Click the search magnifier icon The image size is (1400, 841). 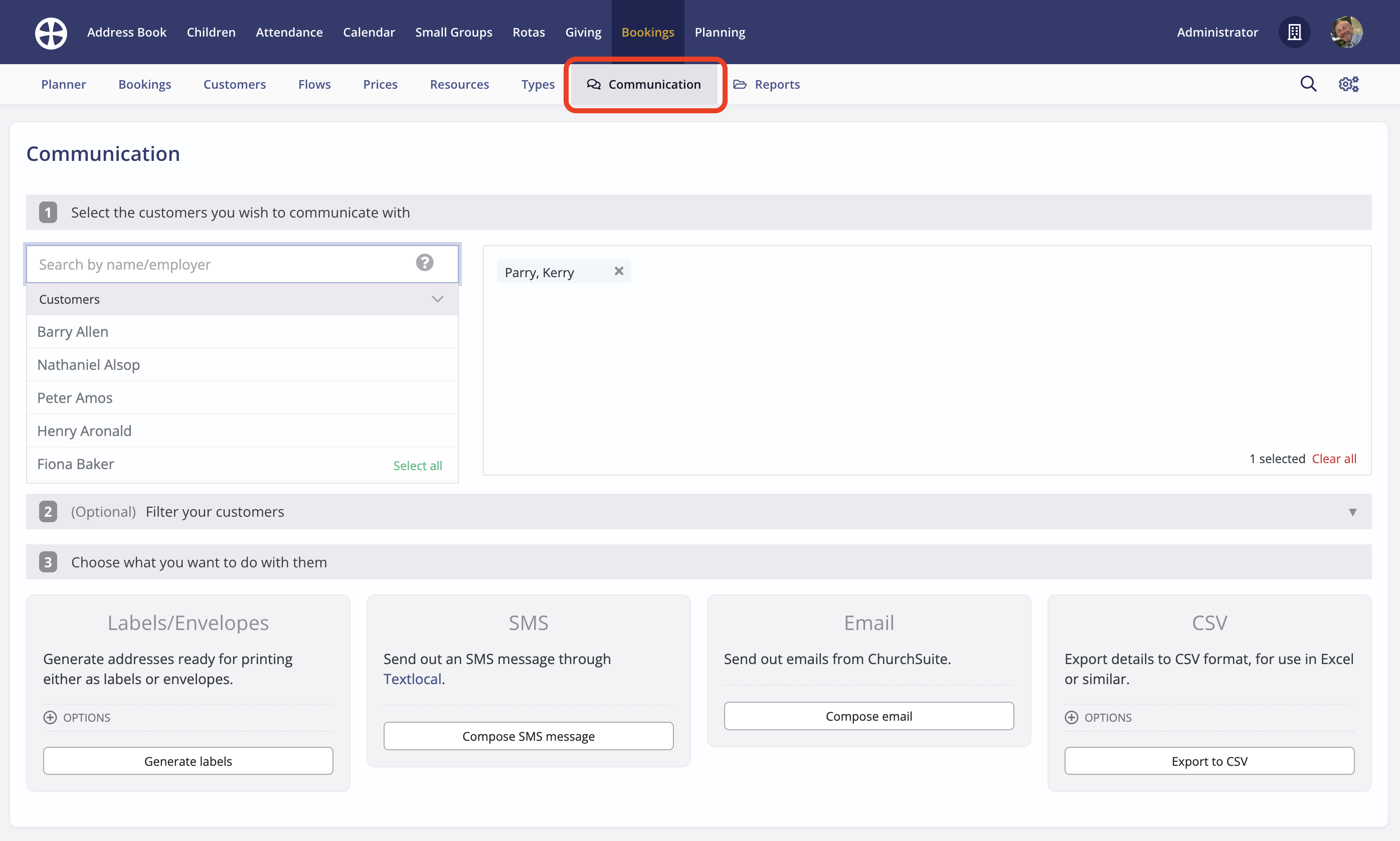pos(1308,84)
